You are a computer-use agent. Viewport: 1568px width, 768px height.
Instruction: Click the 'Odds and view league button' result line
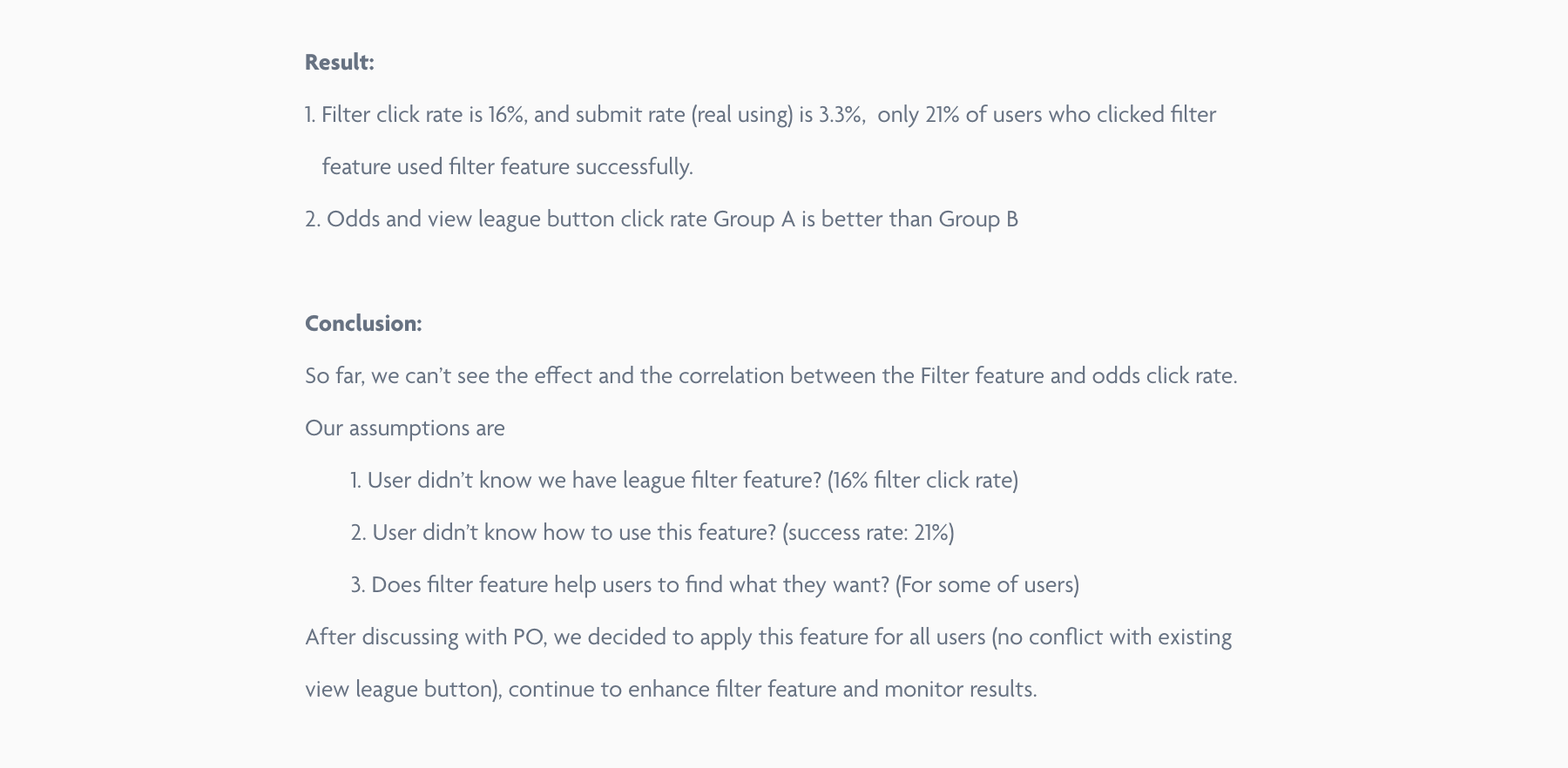click(661, 219)
